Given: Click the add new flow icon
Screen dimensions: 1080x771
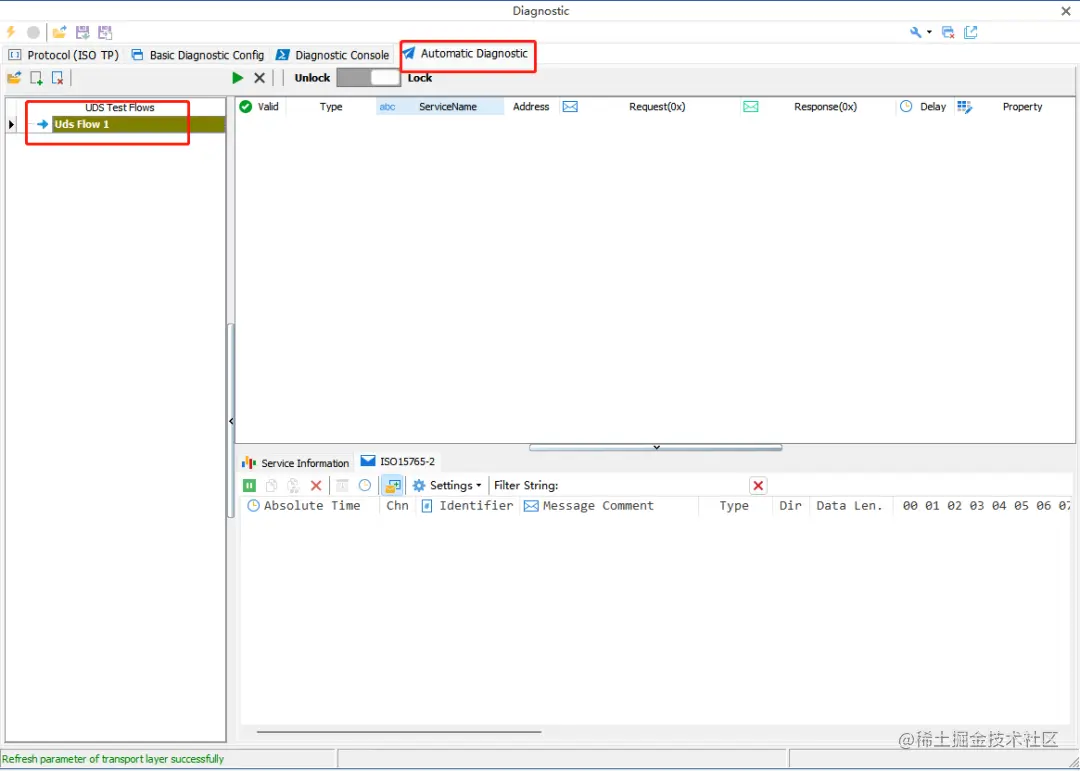Looking at the screenshot, I should click(37, 78).
